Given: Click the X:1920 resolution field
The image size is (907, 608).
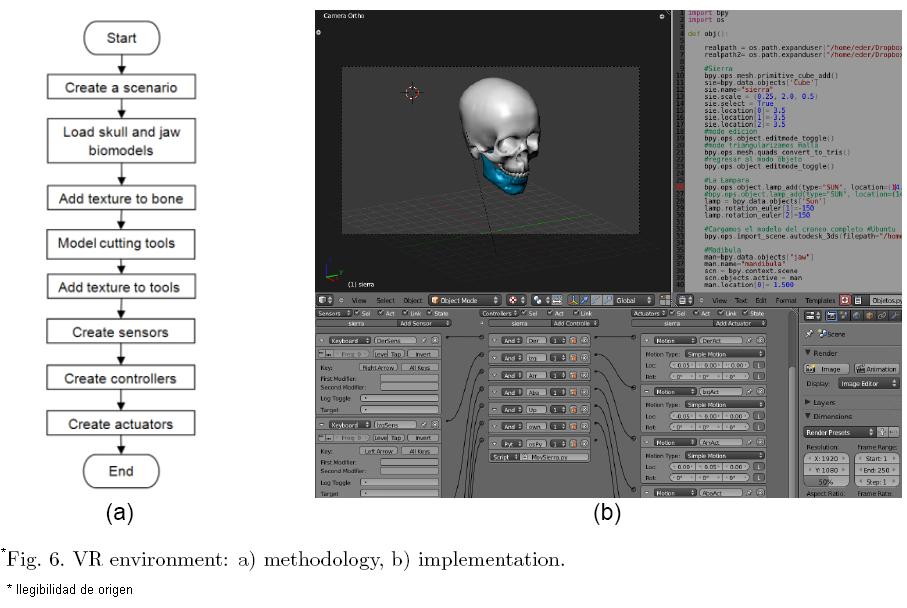Looking at the screenshot, I should pyautogui.click(x=826, y=457).
